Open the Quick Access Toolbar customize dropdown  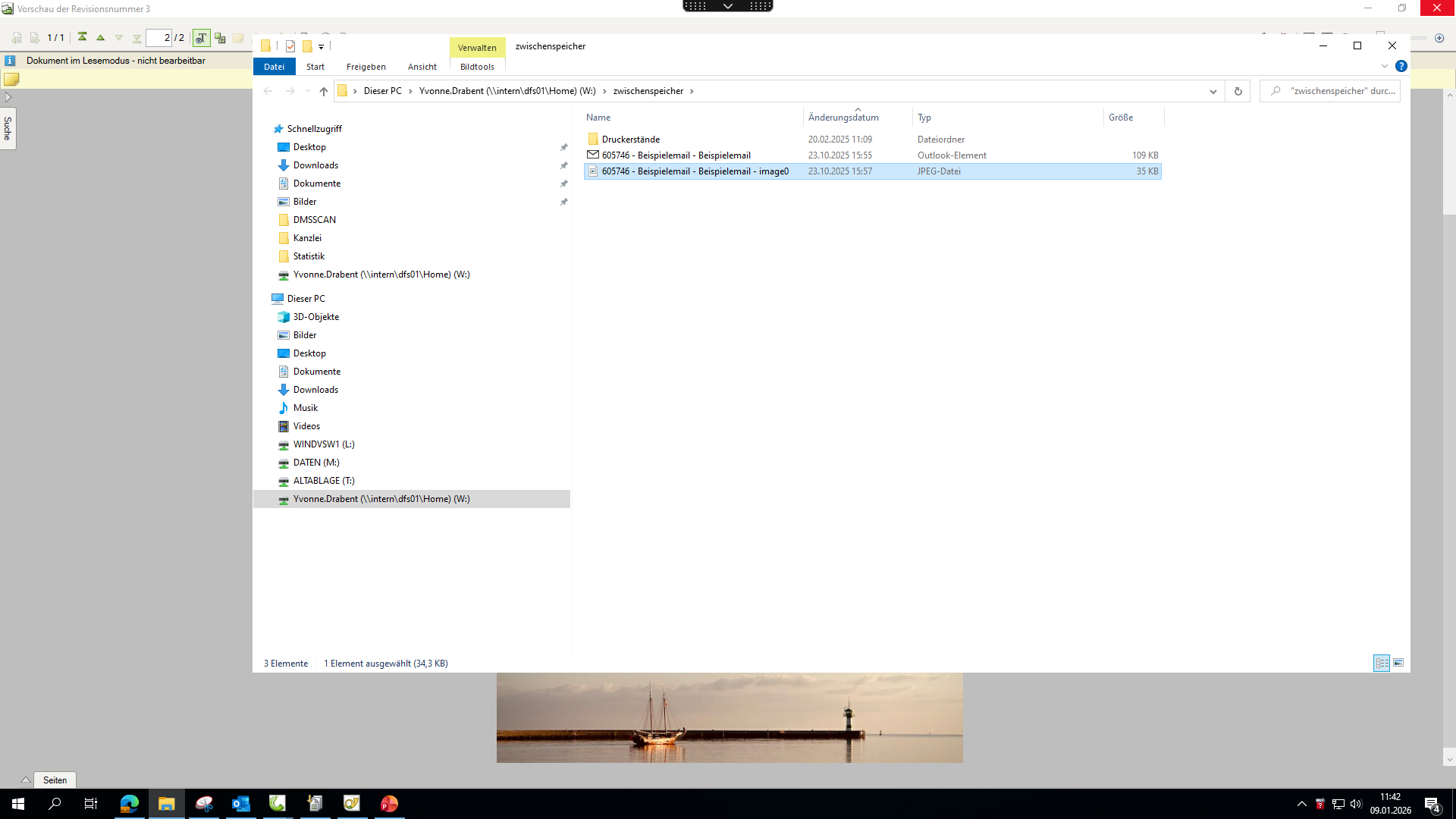(322, 47)
